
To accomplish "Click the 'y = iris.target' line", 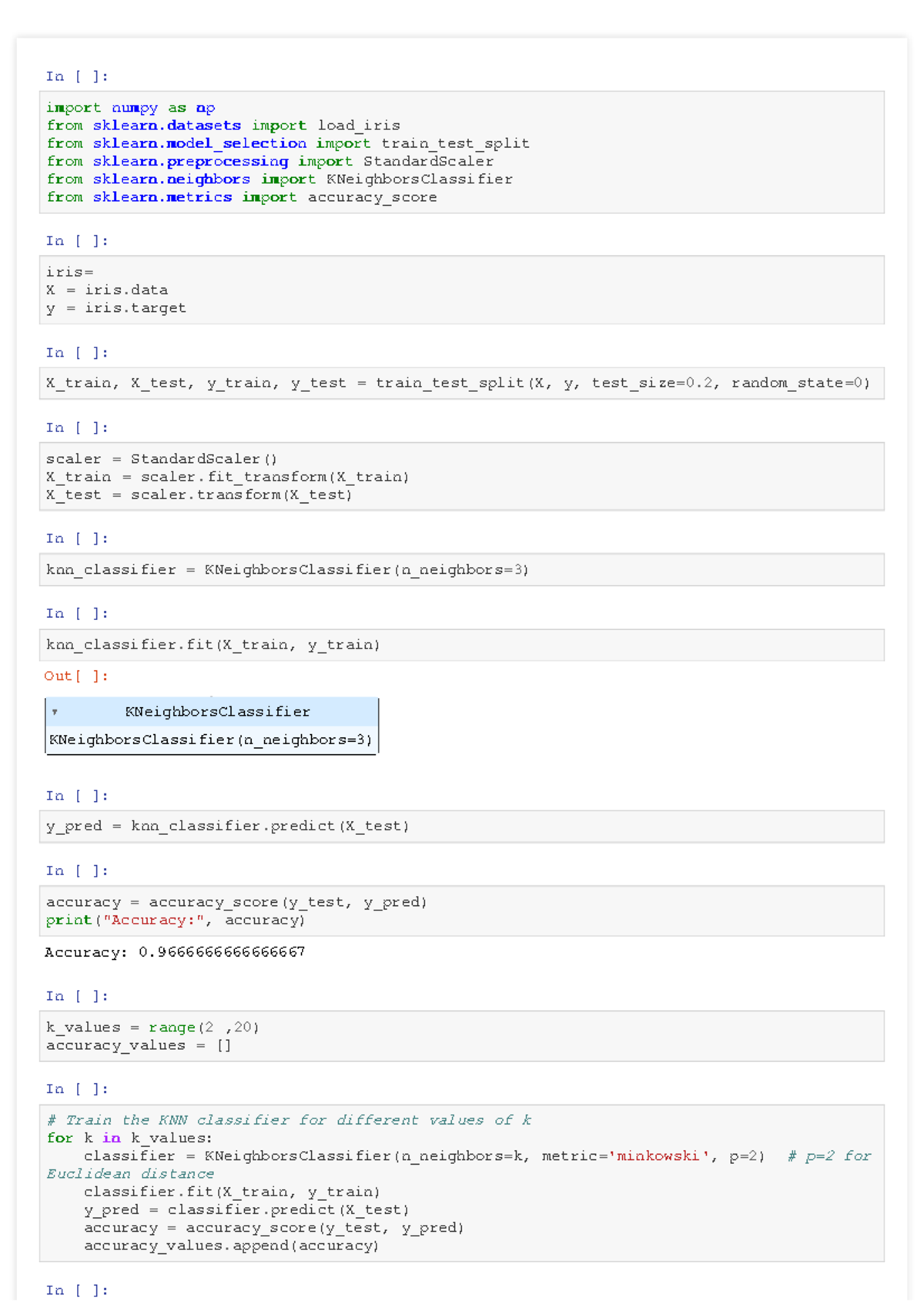I will point(116,308).
